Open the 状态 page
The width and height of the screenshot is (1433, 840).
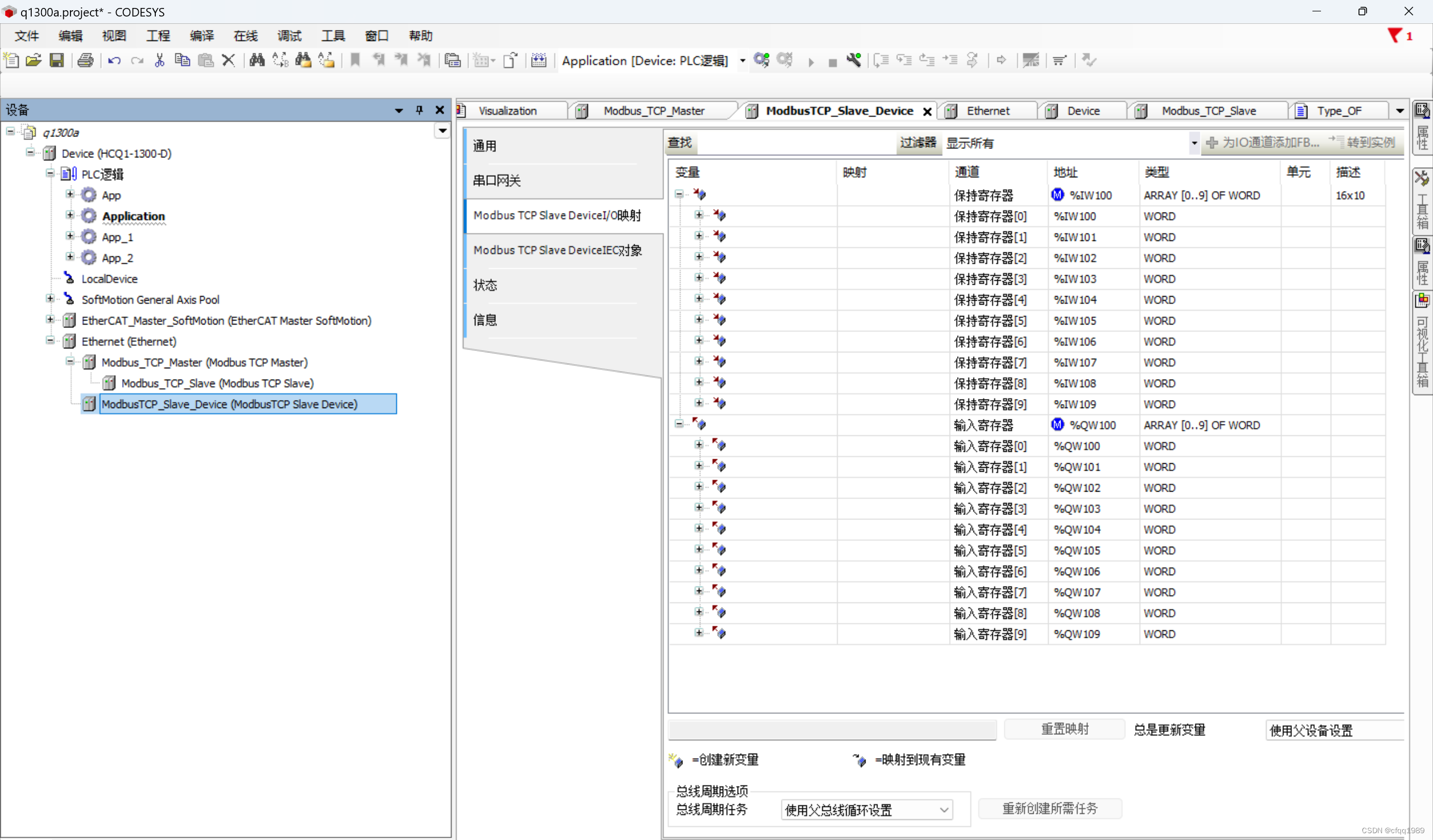(x=564, y=285)
